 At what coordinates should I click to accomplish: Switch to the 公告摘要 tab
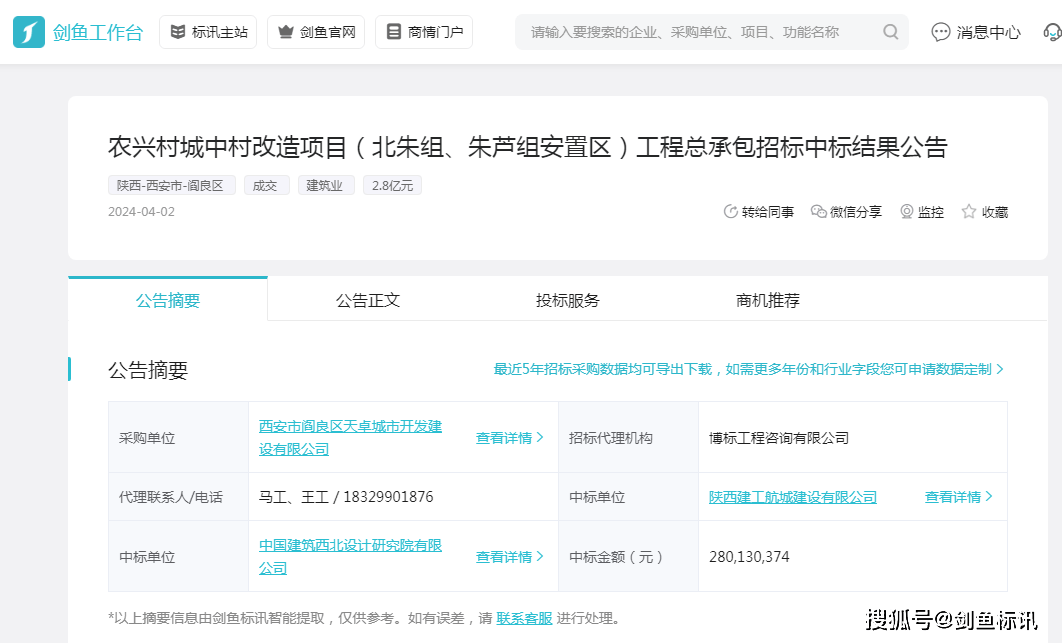click(x=168, y=300)
